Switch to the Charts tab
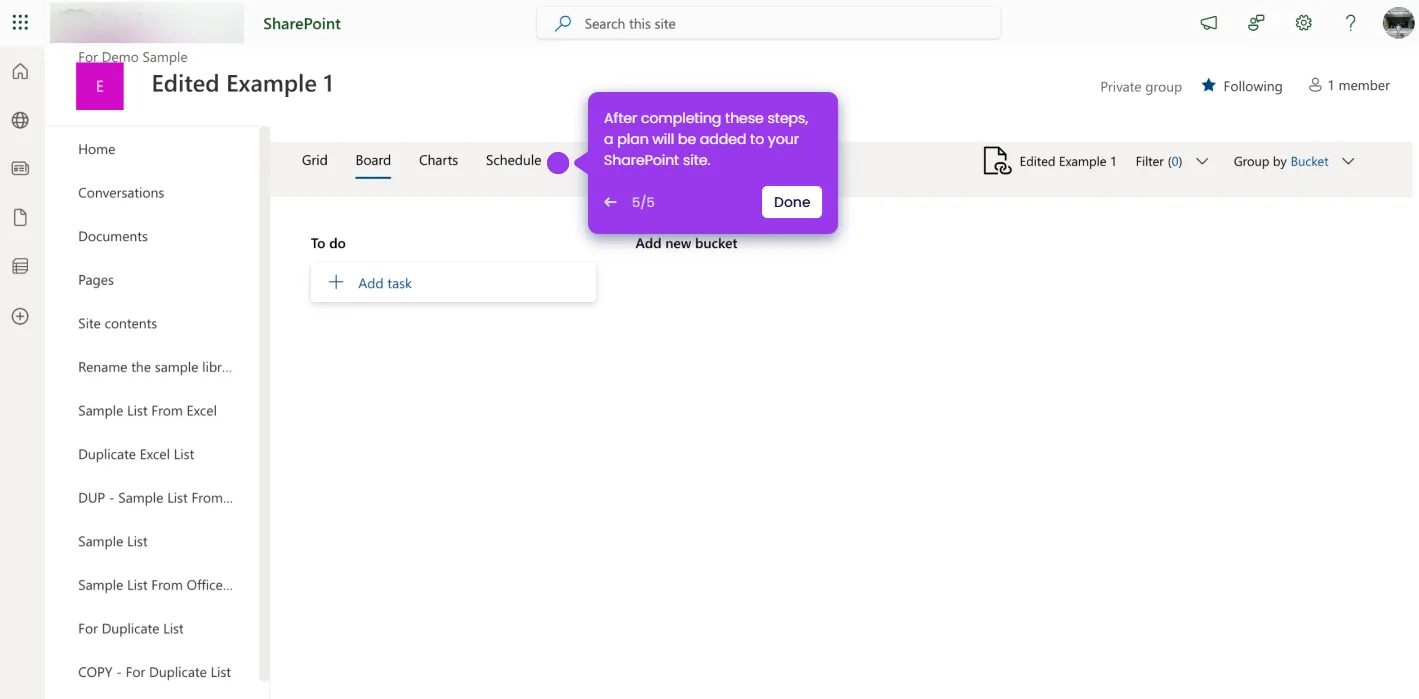 click(438, 160)
